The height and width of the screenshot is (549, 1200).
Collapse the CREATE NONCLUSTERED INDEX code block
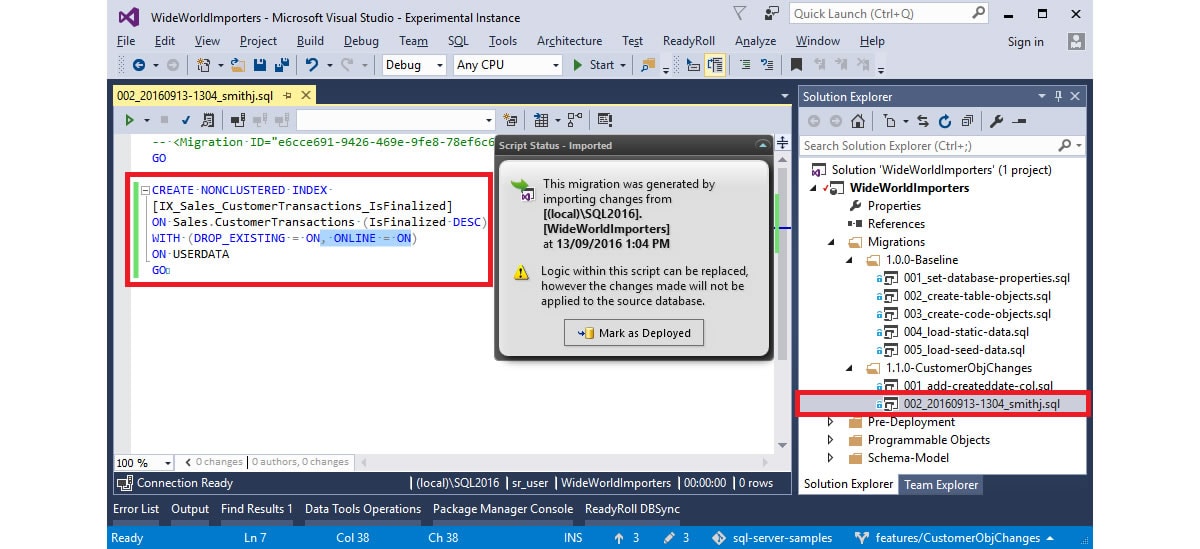[x=145, y=190]
